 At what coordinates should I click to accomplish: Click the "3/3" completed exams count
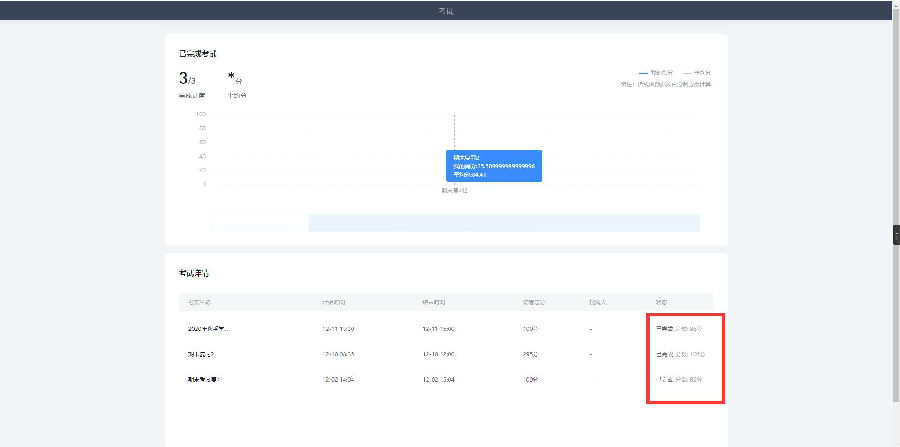tap(187, 78)
